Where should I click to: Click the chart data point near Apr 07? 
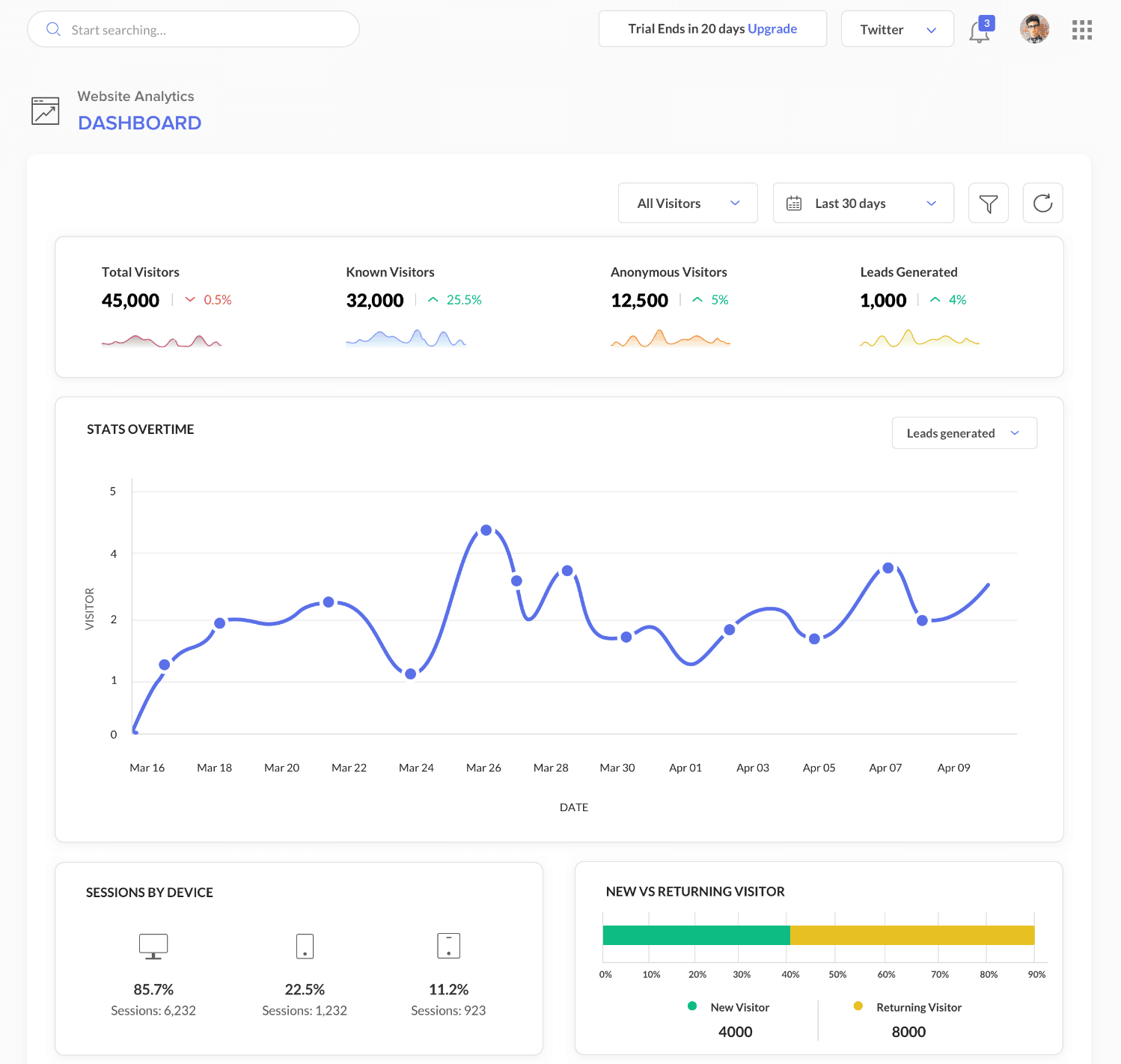[888, 568]
